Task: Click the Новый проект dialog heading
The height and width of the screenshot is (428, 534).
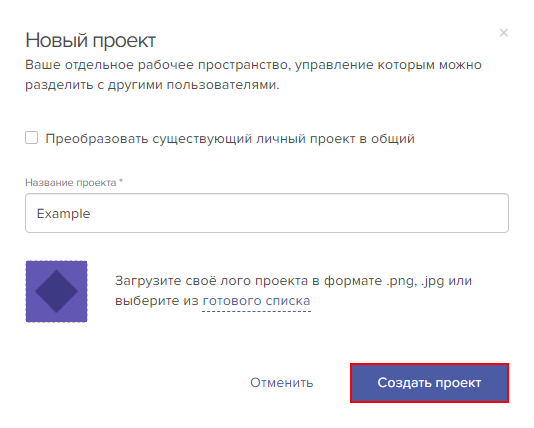Action: click(91, 40)
